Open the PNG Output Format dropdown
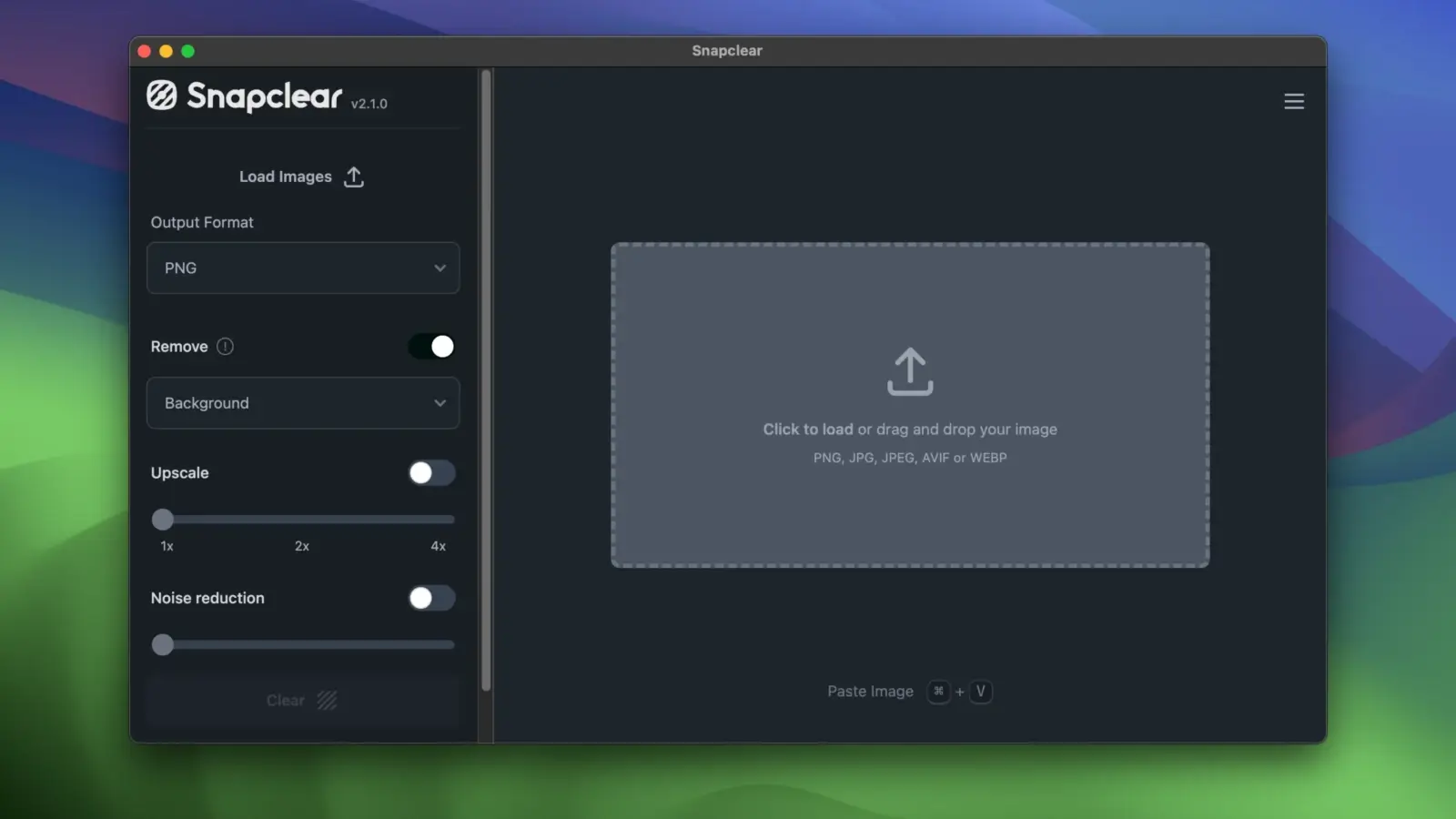 [x=303, y=268]
